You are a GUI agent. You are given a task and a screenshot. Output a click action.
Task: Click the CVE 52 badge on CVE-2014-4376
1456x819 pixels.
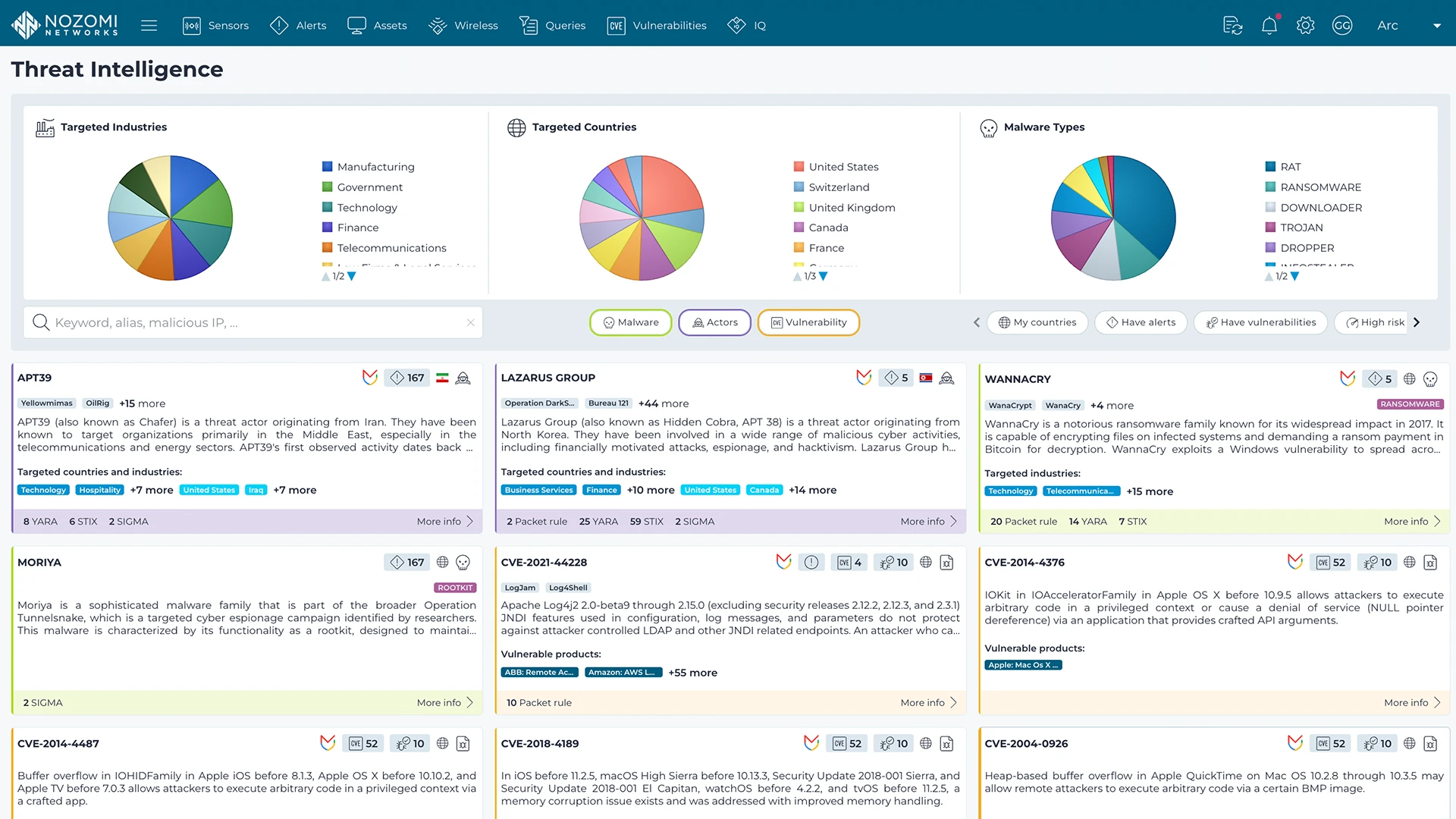tap(1331, 563)
